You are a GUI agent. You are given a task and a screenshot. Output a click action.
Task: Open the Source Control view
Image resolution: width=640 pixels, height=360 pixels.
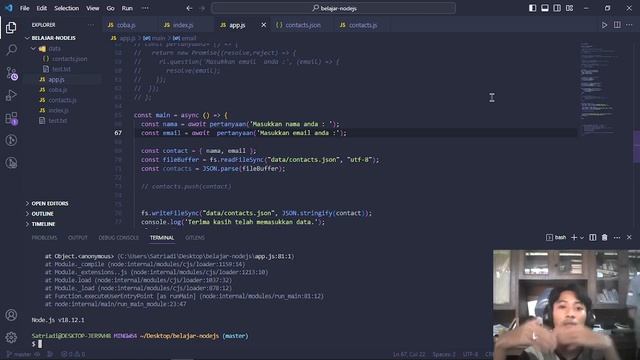11,73
